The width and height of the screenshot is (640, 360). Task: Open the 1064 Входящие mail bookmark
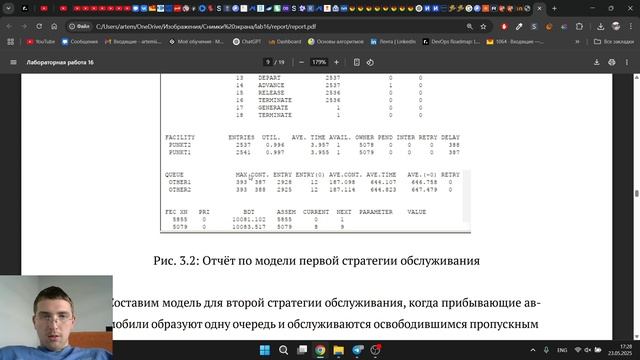(x=515, y=42)
